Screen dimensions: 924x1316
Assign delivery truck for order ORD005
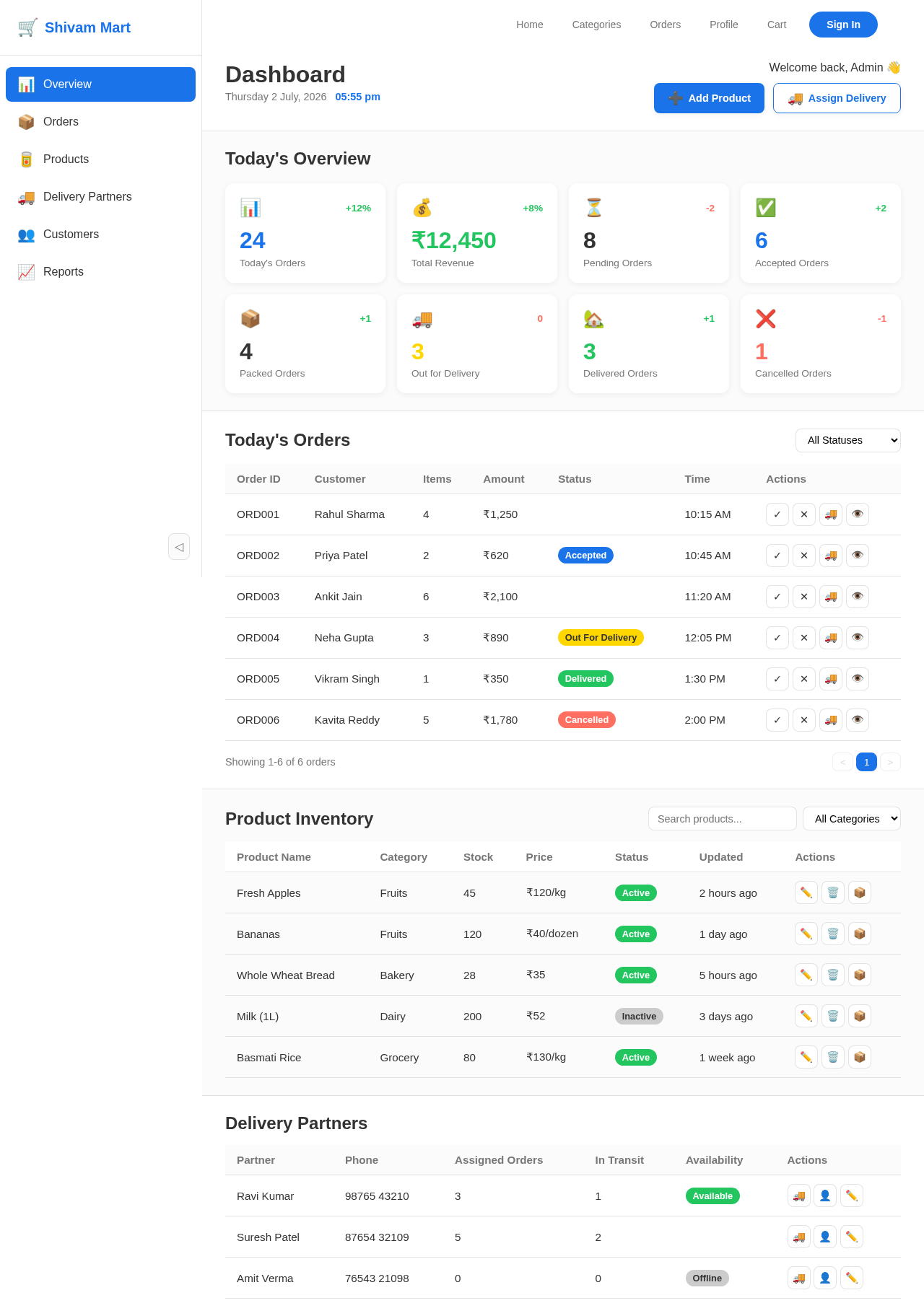[831, 679]
